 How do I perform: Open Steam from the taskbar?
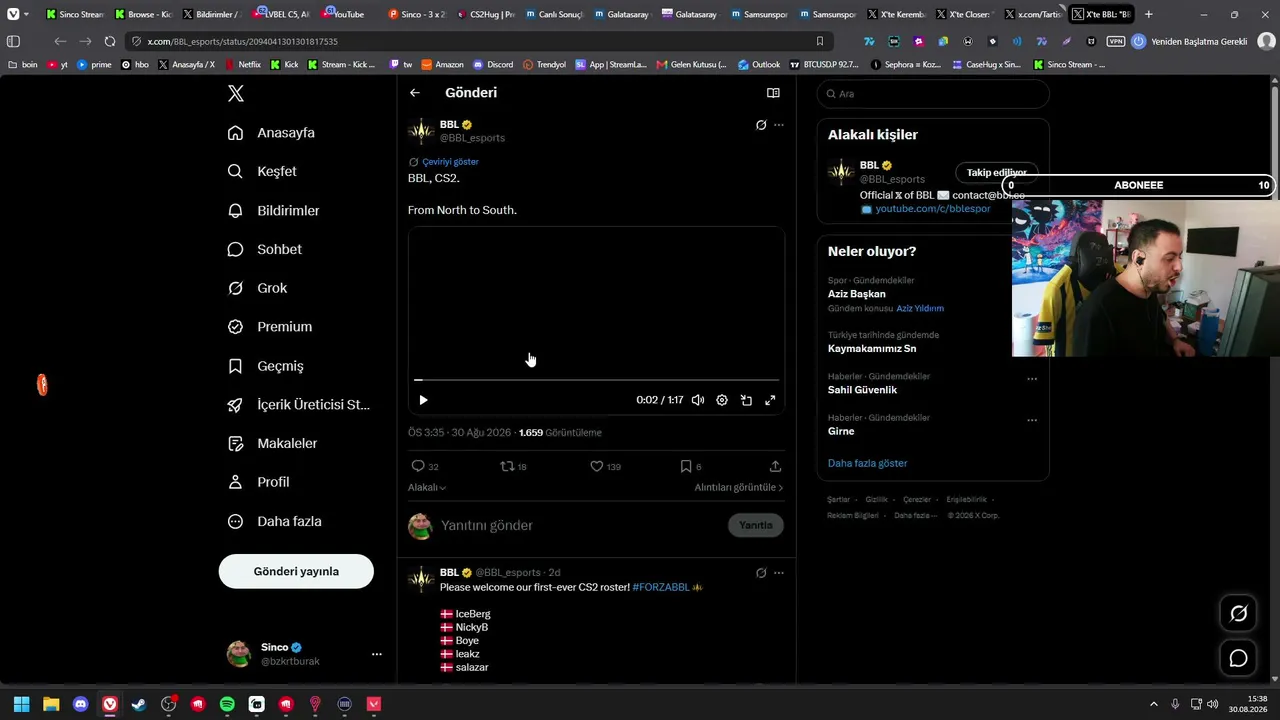coord(139,704)
